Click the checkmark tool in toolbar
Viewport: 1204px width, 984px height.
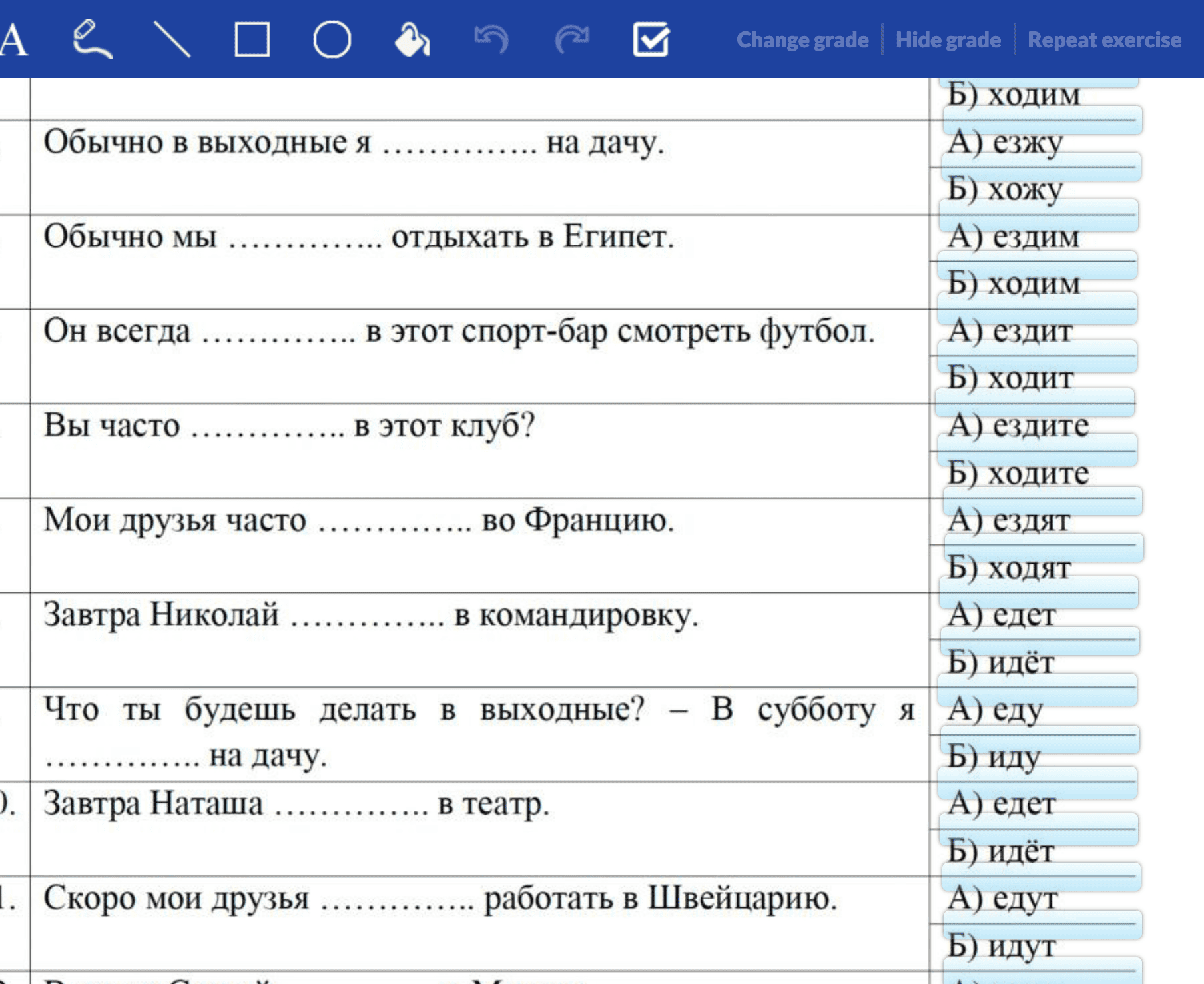tap(651, 40)
